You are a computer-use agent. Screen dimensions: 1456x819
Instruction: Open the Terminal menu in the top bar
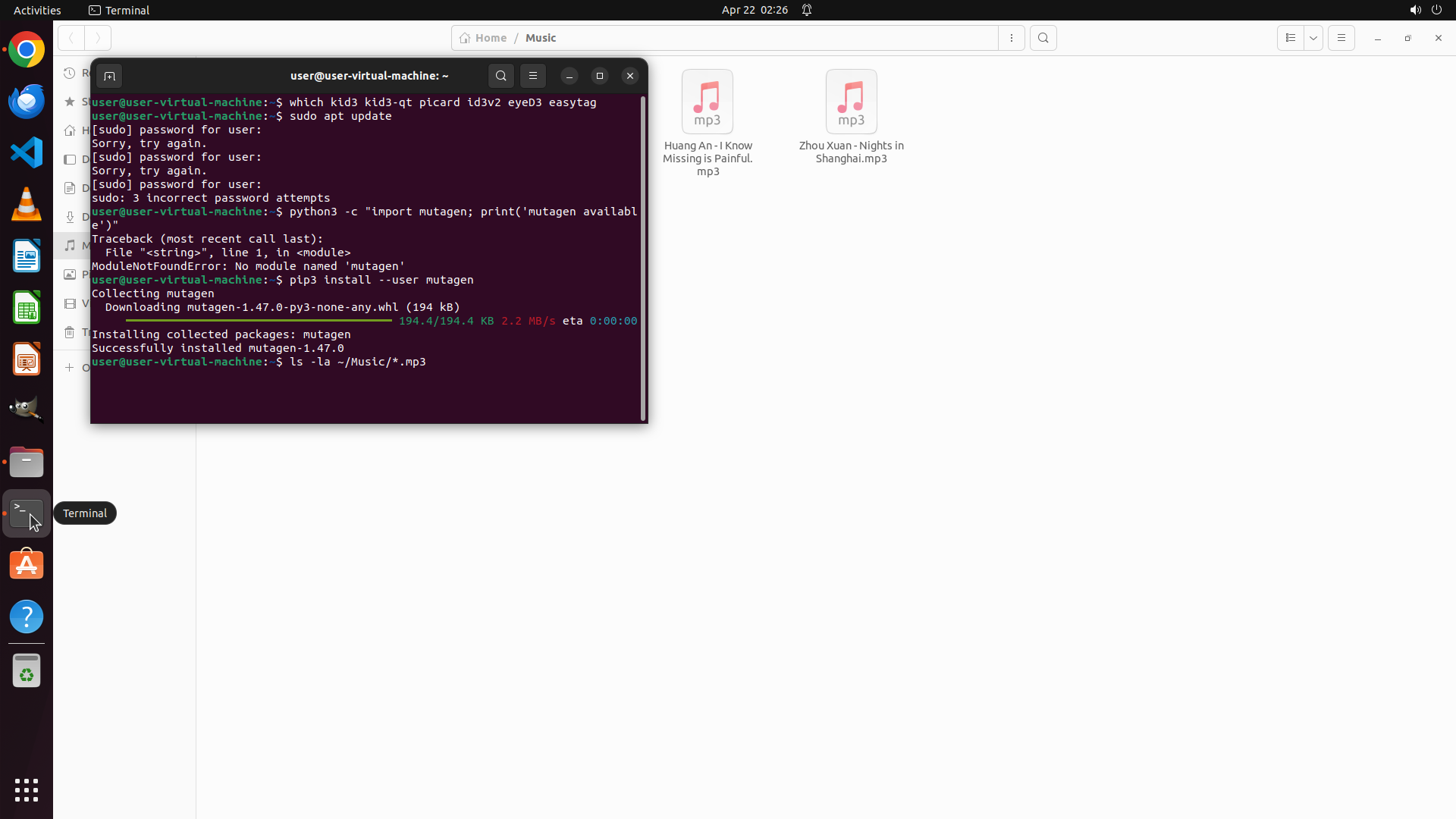[119, 10]
